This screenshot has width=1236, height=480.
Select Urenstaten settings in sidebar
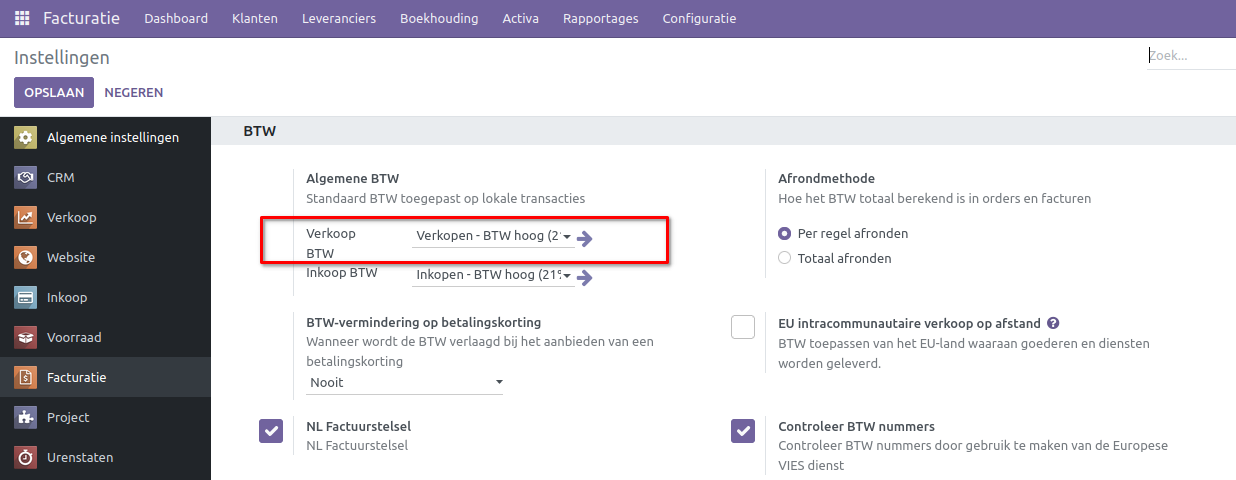pyautogui.click(x=105, y=457)
